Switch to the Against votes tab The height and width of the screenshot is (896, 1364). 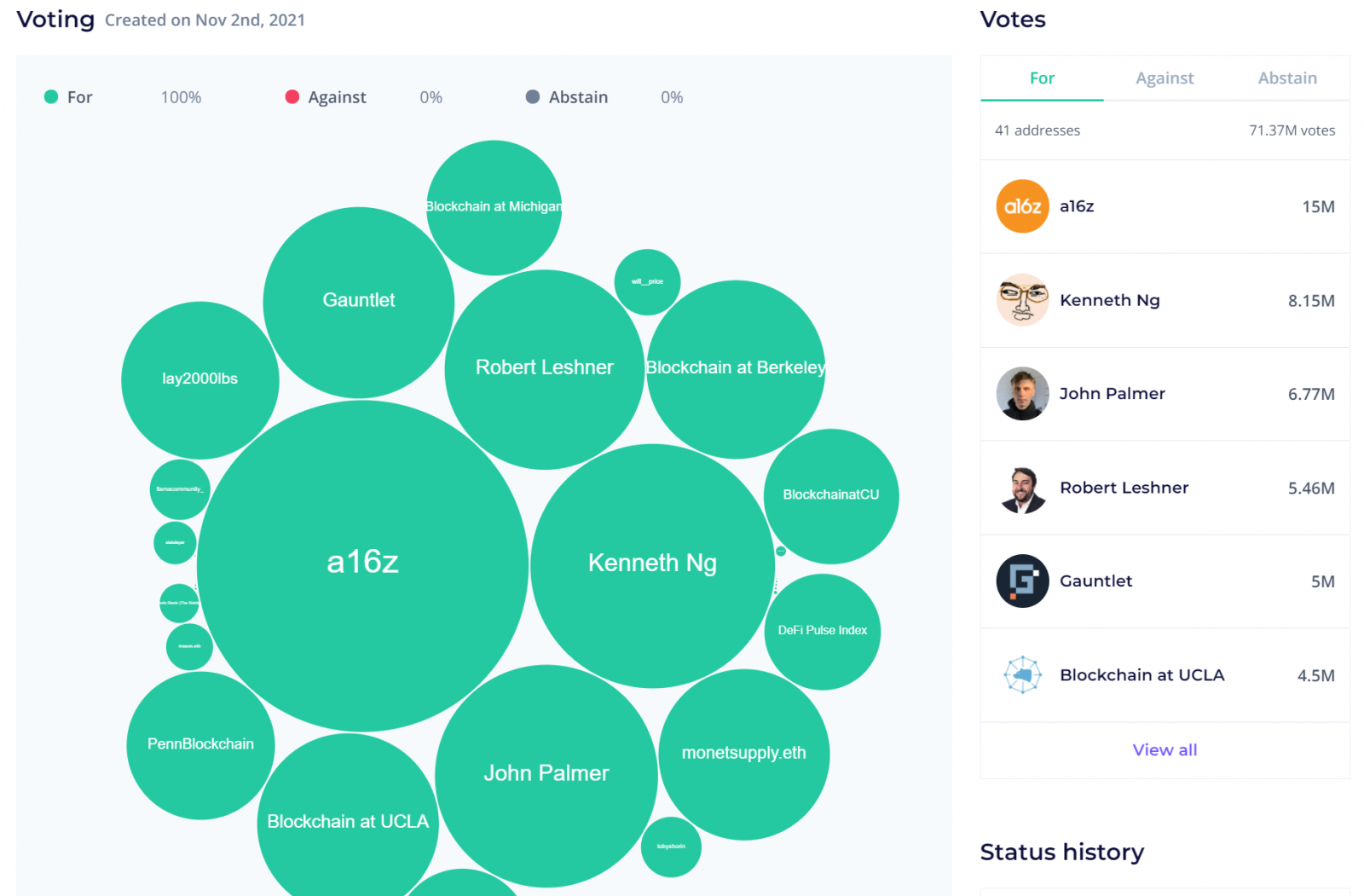pyautogui.click(x=1165, y=78)
